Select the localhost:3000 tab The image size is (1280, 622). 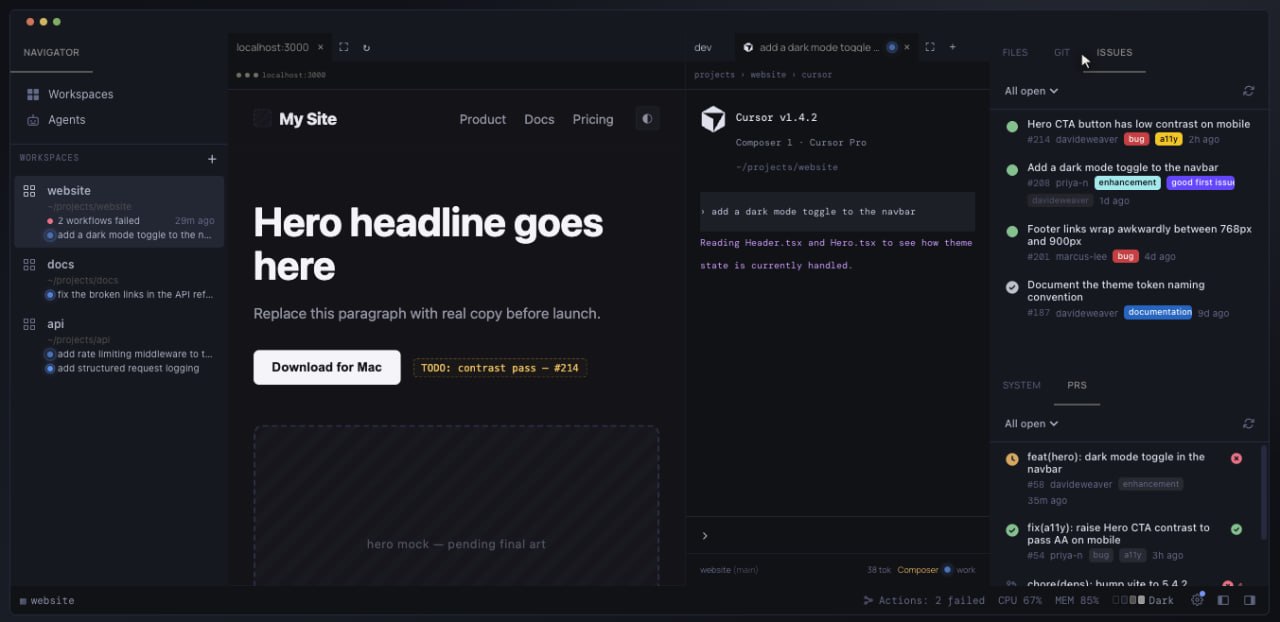pos(273,47)
